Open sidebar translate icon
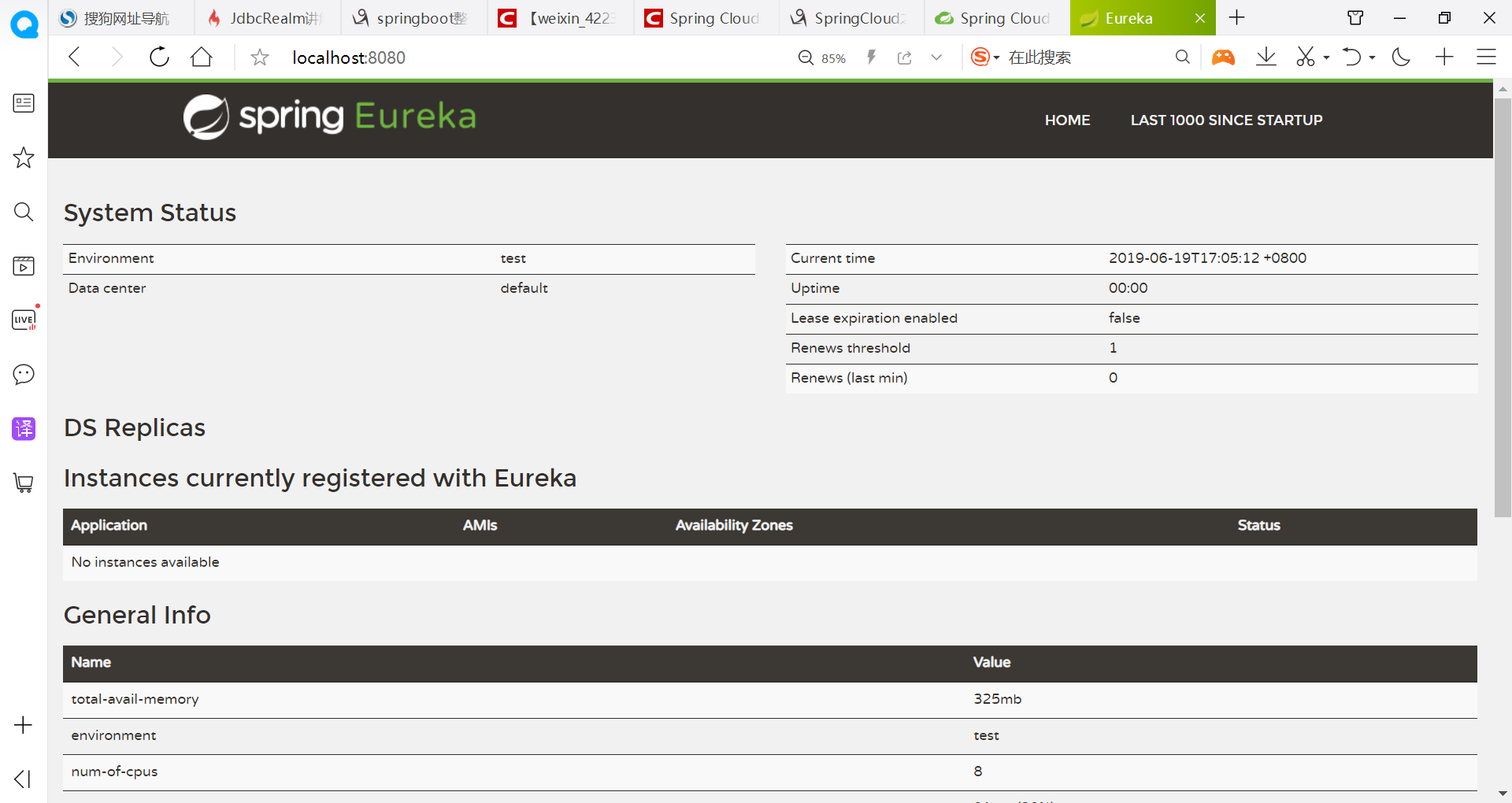Viewport: 1512px width, 803px height. pos(24,428)
